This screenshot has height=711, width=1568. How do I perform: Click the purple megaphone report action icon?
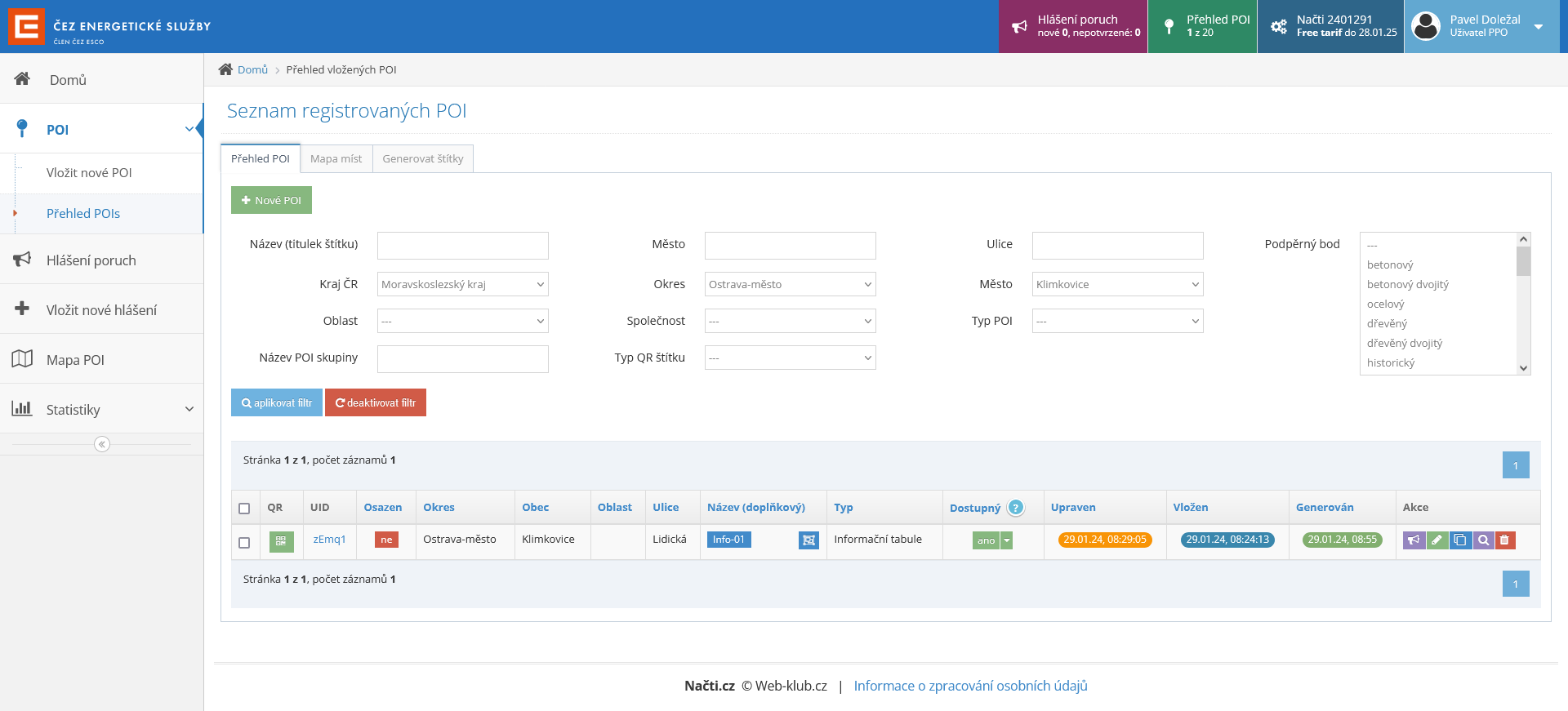click(x=1414, y=540)
